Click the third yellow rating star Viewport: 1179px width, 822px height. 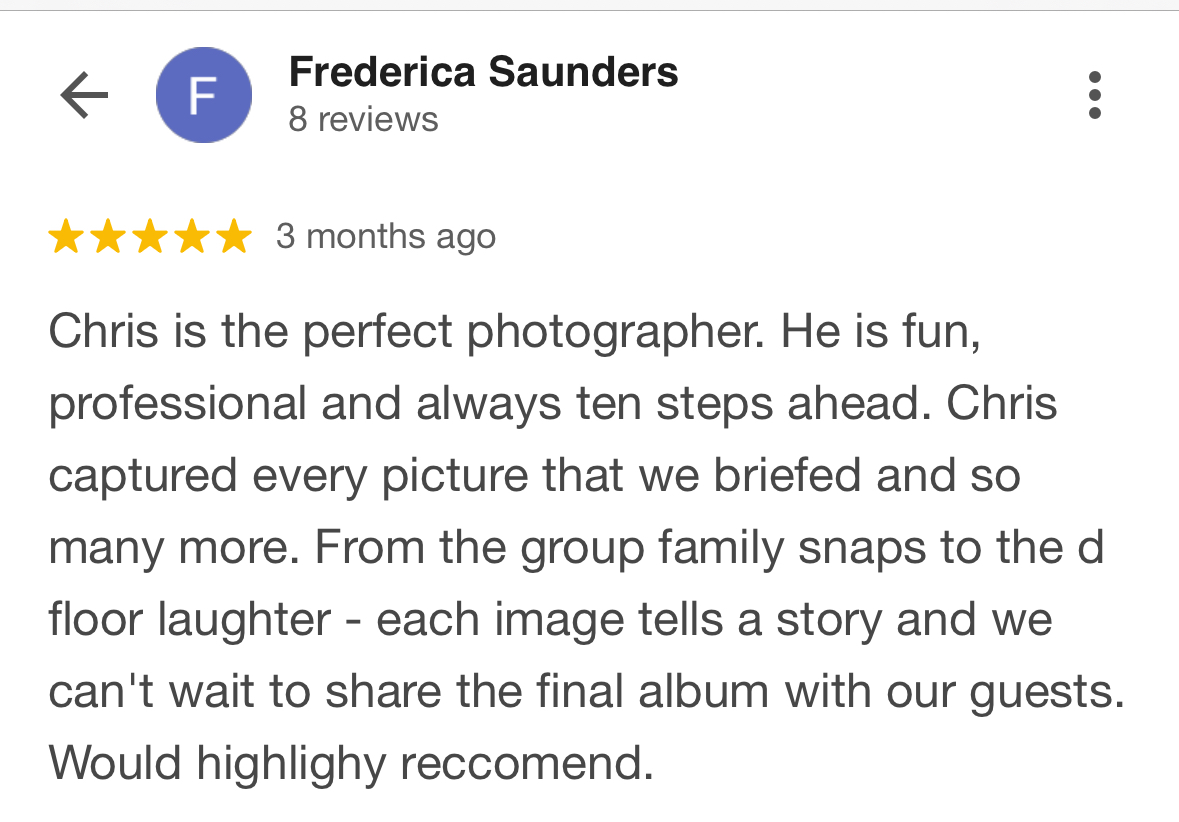pos(150,237)
